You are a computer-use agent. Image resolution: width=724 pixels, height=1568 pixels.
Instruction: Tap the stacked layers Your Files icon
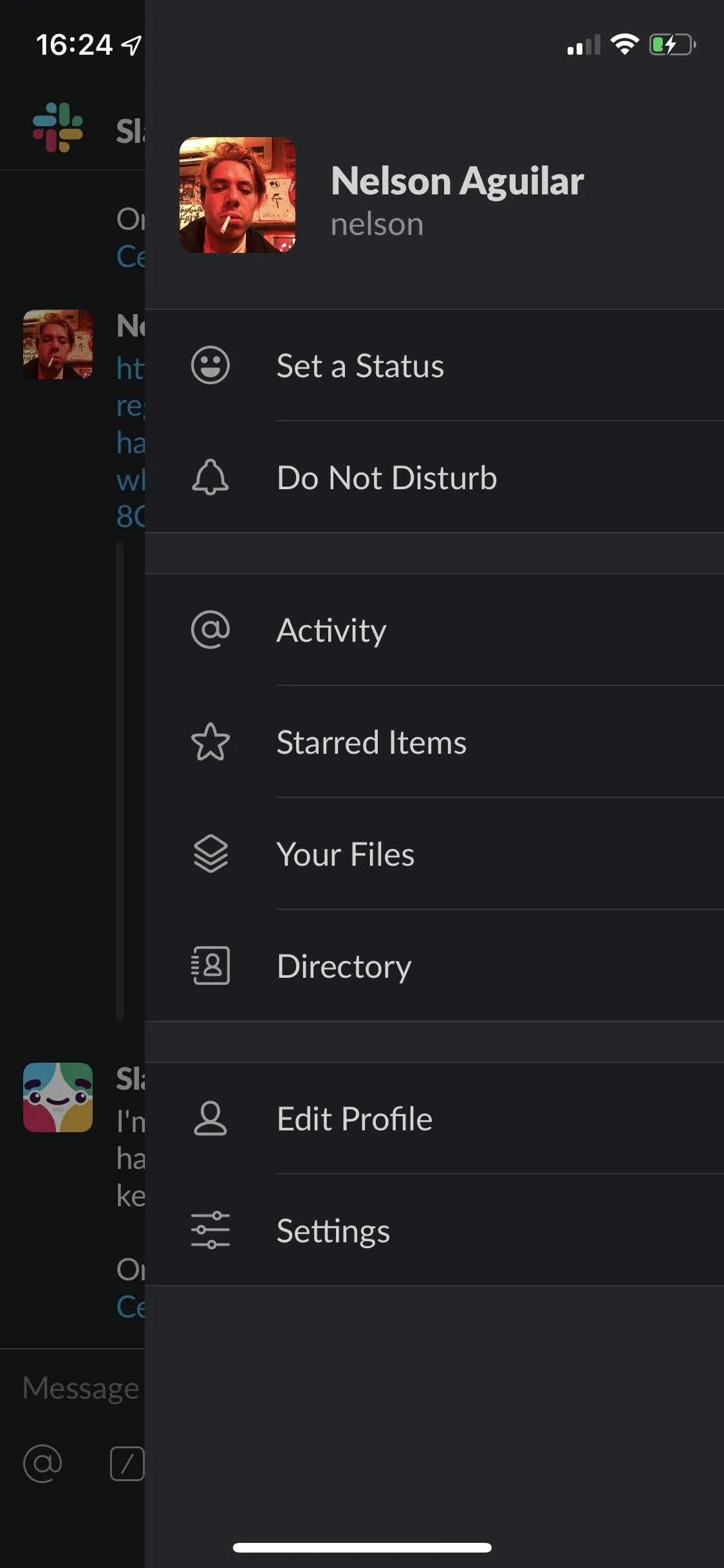210,854
